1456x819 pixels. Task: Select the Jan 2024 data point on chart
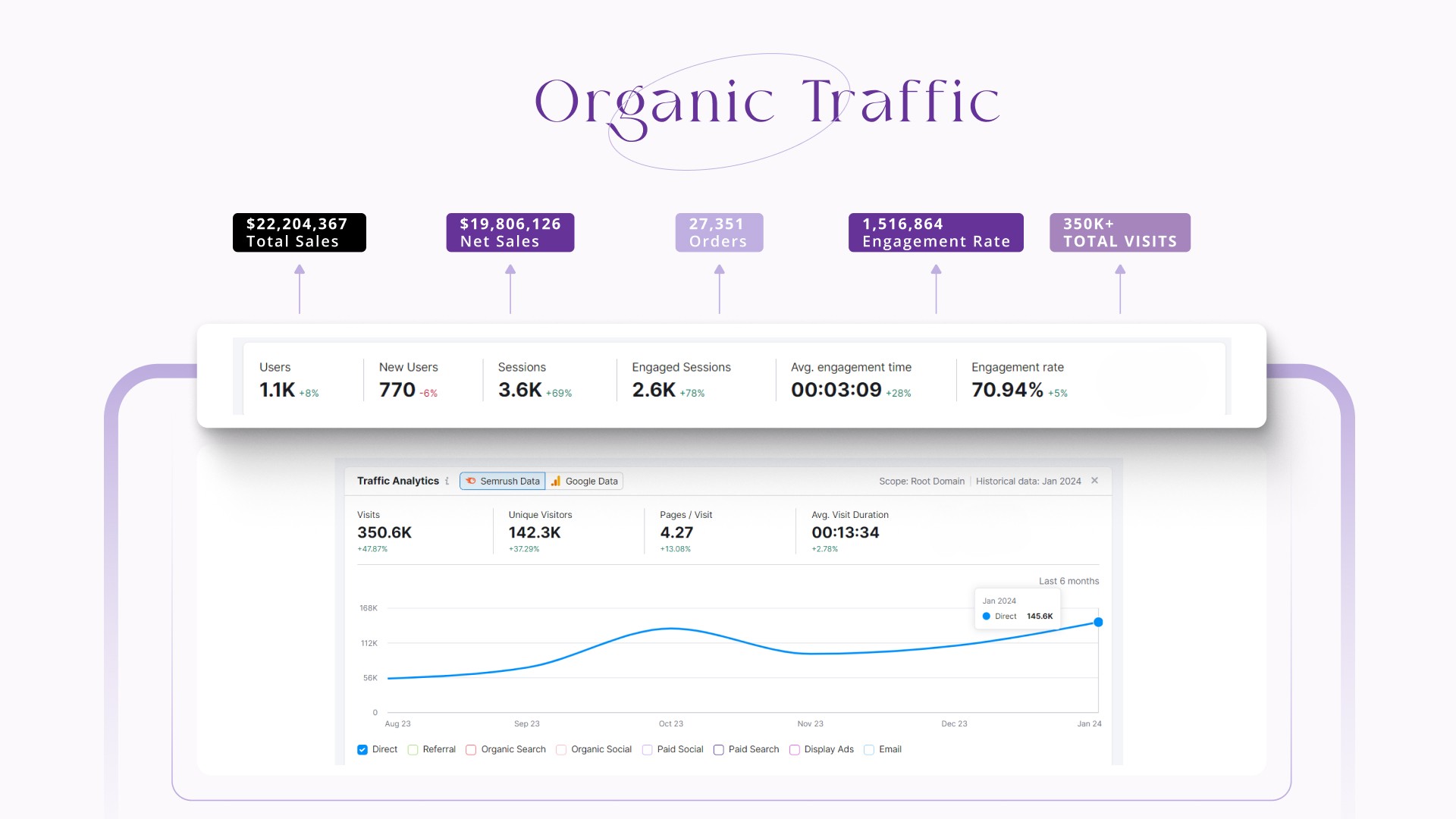[1098, 622]
